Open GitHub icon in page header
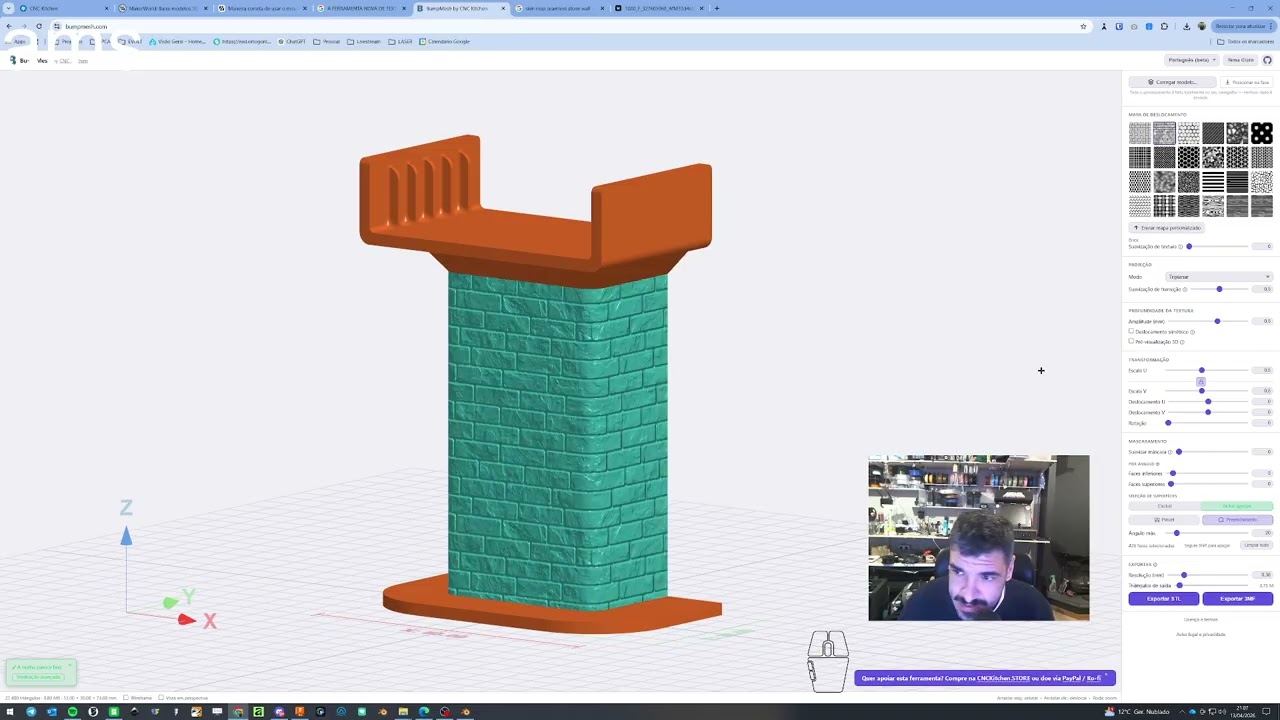The height and width of the screenshot is (720, 1280). click(x=1267, y=60)
